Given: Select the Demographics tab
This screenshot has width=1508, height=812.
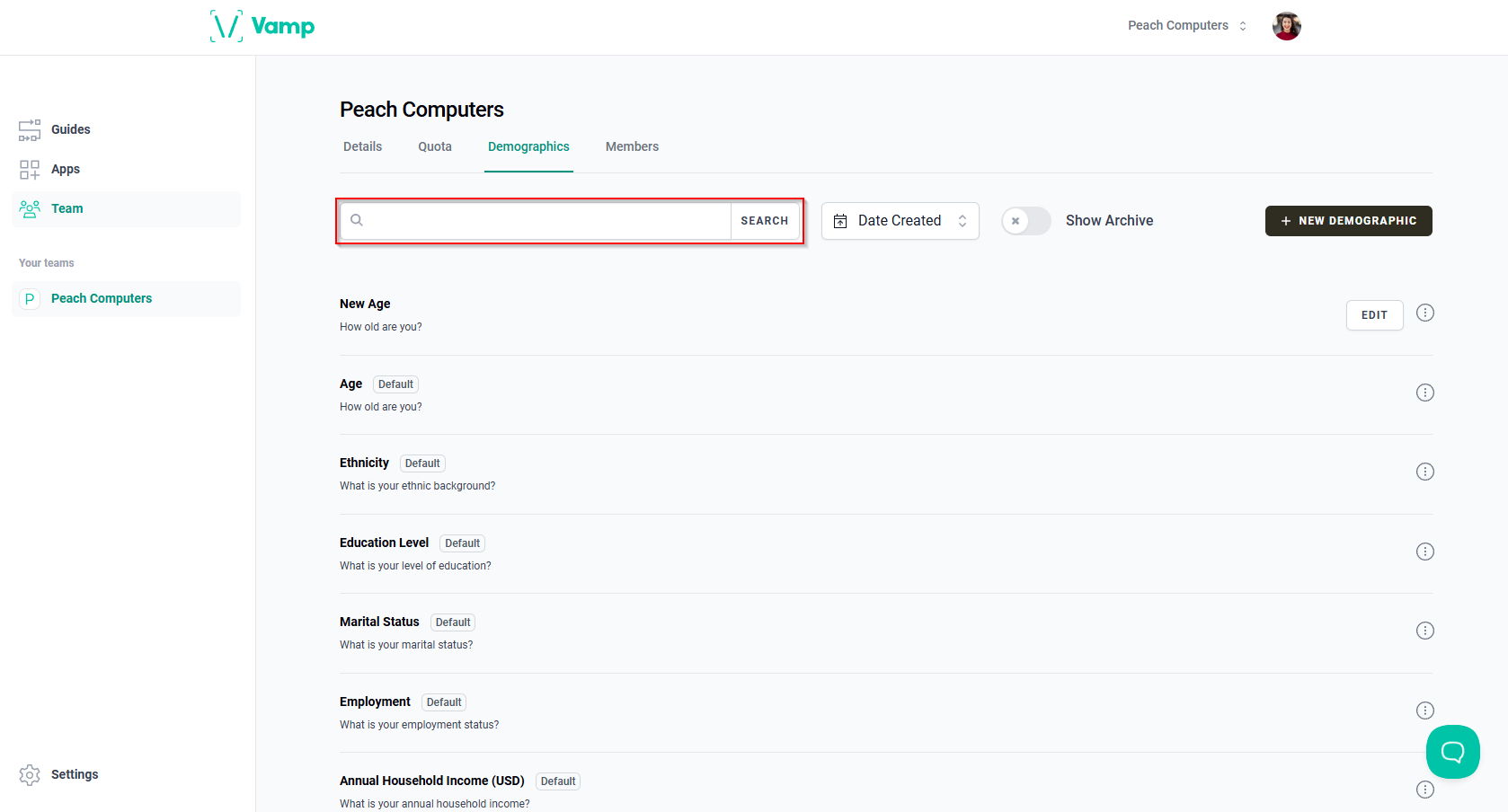Looking at the screenshot, I should 528,146.
